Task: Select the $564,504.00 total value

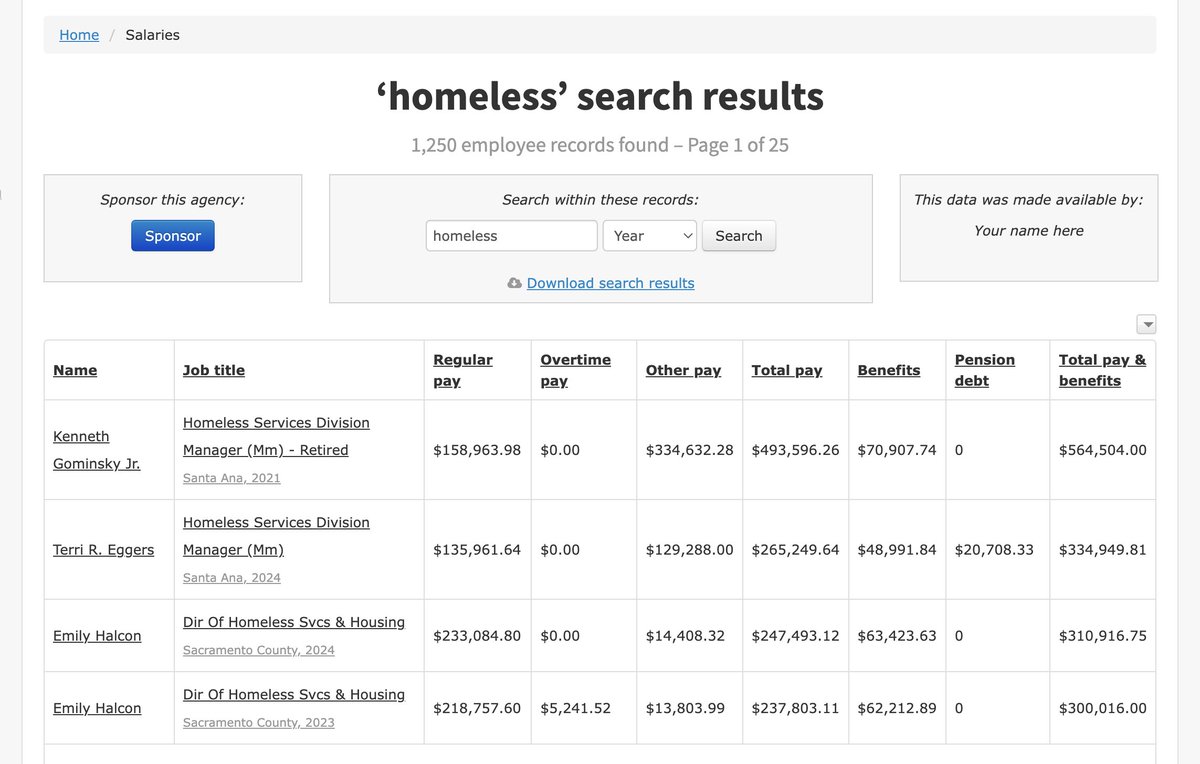Action: pyautogui.click(x=1103, y=450)
